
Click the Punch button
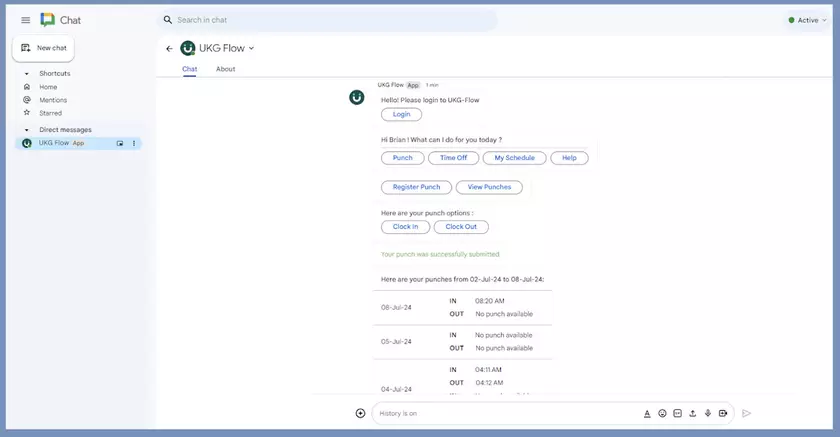coord(402,158)
